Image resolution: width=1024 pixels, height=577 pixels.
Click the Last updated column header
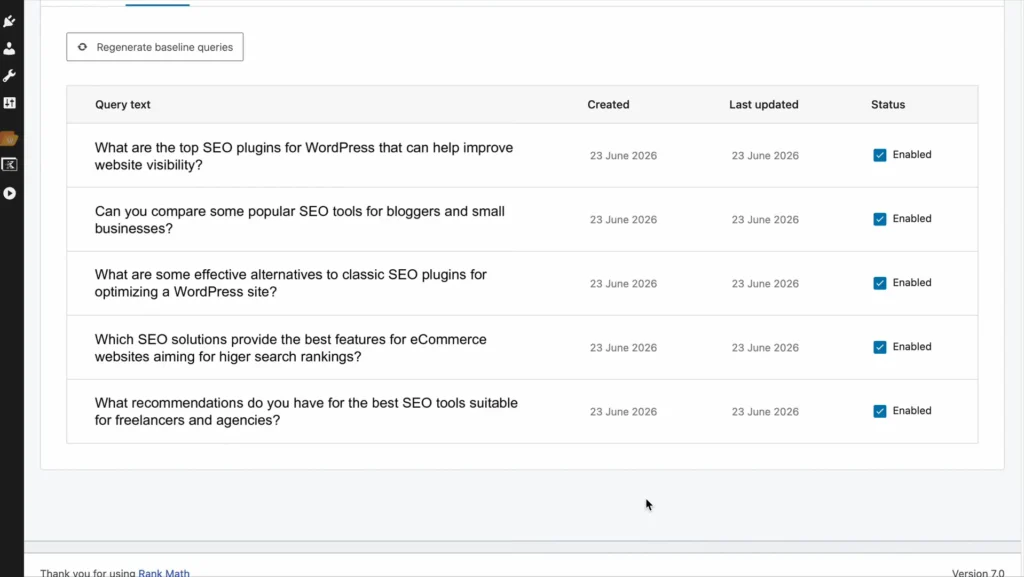click(x=763, y=104)
